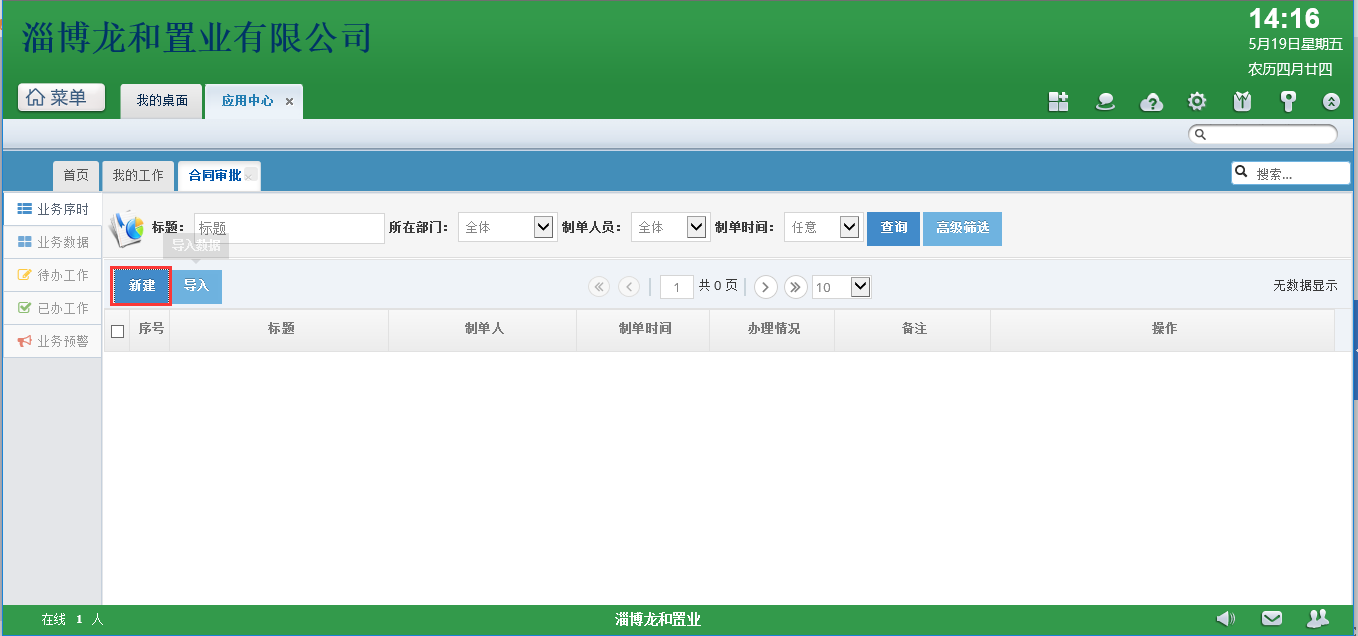Collapse header using double-chevron up icon
1358x636 pixels.
[1331, 101]
